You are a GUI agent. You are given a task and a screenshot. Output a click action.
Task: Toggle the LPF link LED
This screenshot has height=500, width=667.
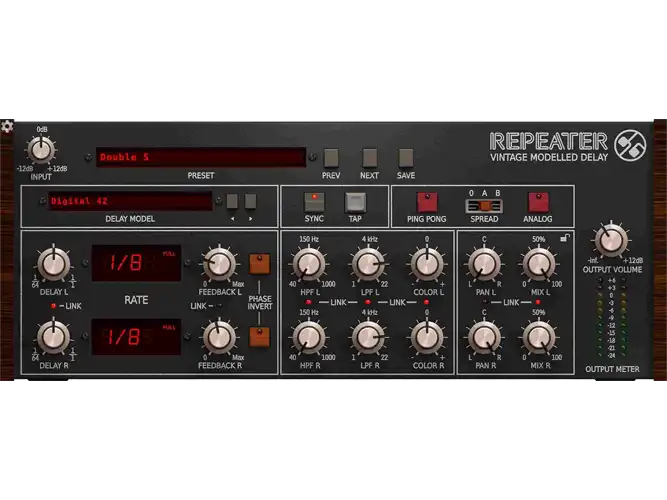point(368,302)
